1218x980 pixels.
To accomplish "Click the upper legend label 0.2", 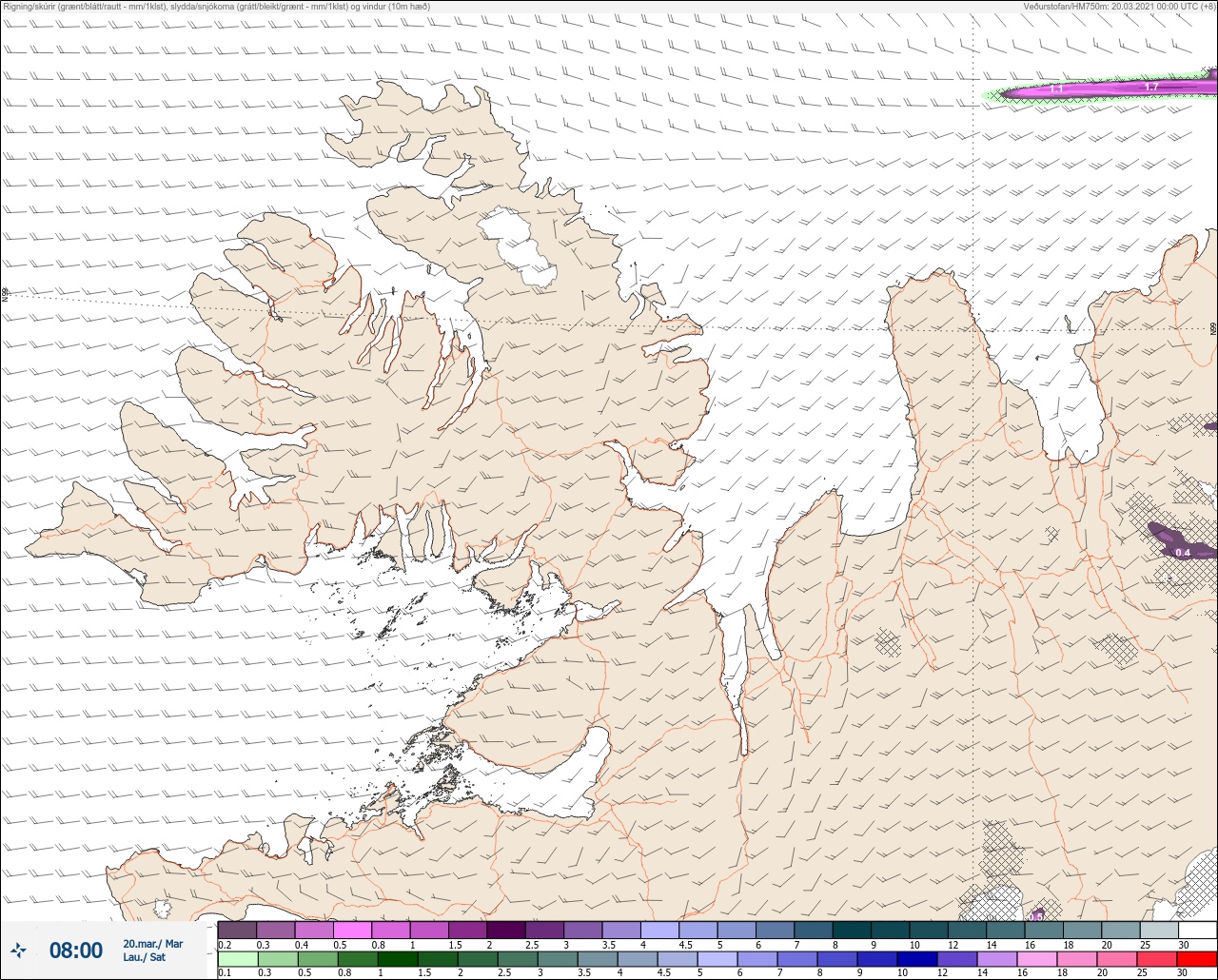I will pos(226,945).
